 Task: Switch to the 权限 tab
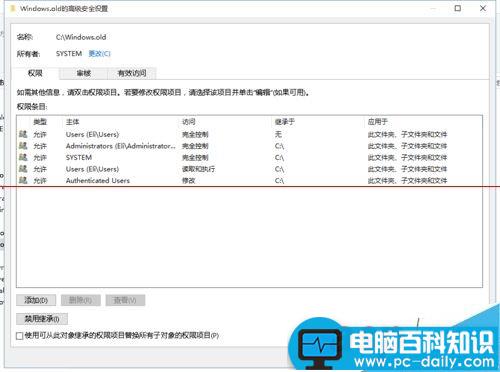(x=35, y=73)
